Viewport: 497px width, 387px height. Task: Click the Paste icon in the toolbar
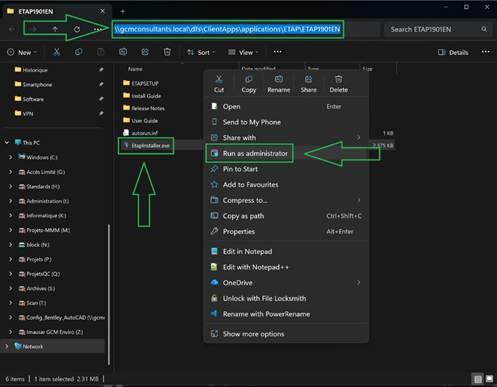(x=100, y=52)
